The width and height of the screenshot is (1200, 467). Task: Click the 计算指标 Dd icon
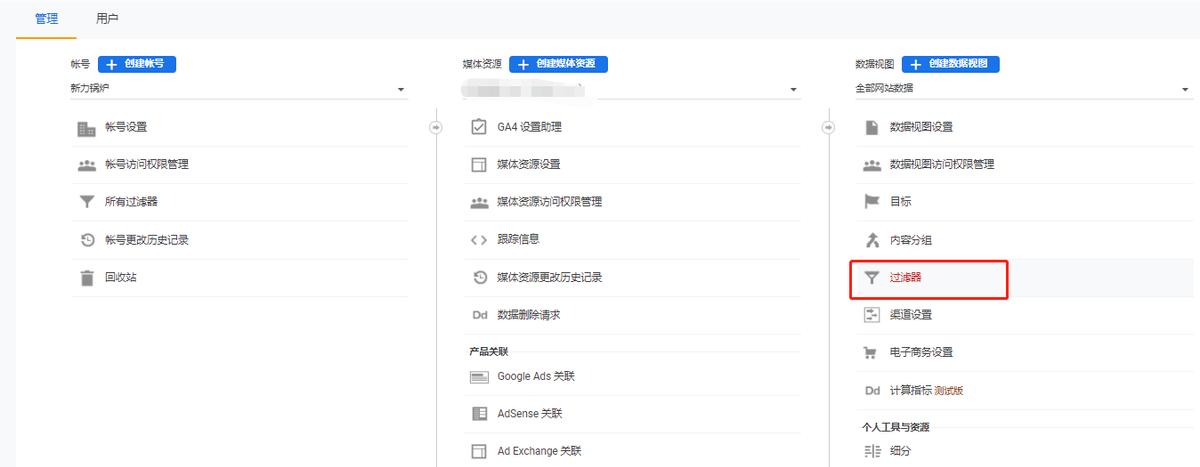(x=871, y=390)
